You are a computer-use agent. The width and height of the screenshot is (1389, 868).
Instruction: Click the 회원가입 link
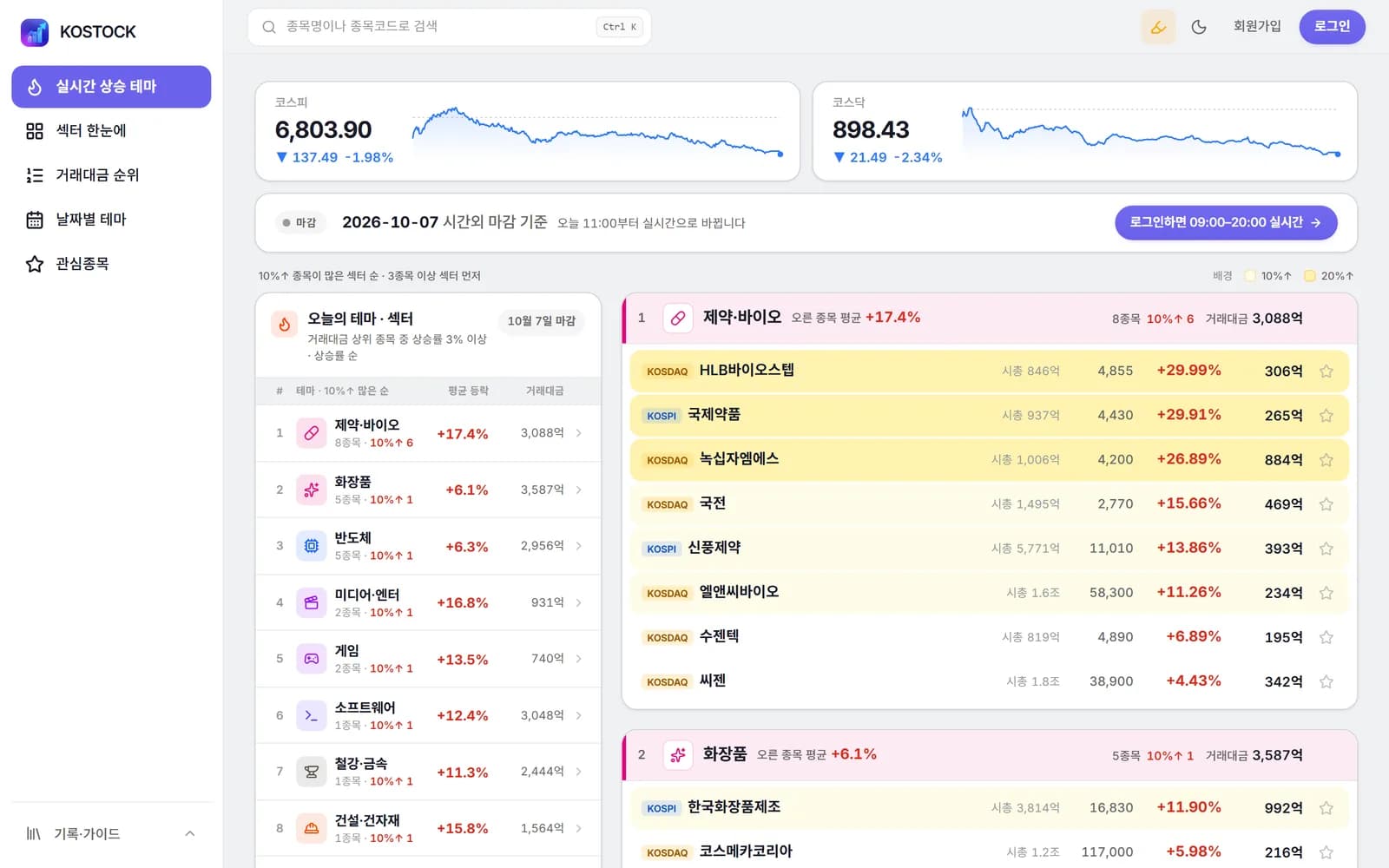click(1257, 27)
